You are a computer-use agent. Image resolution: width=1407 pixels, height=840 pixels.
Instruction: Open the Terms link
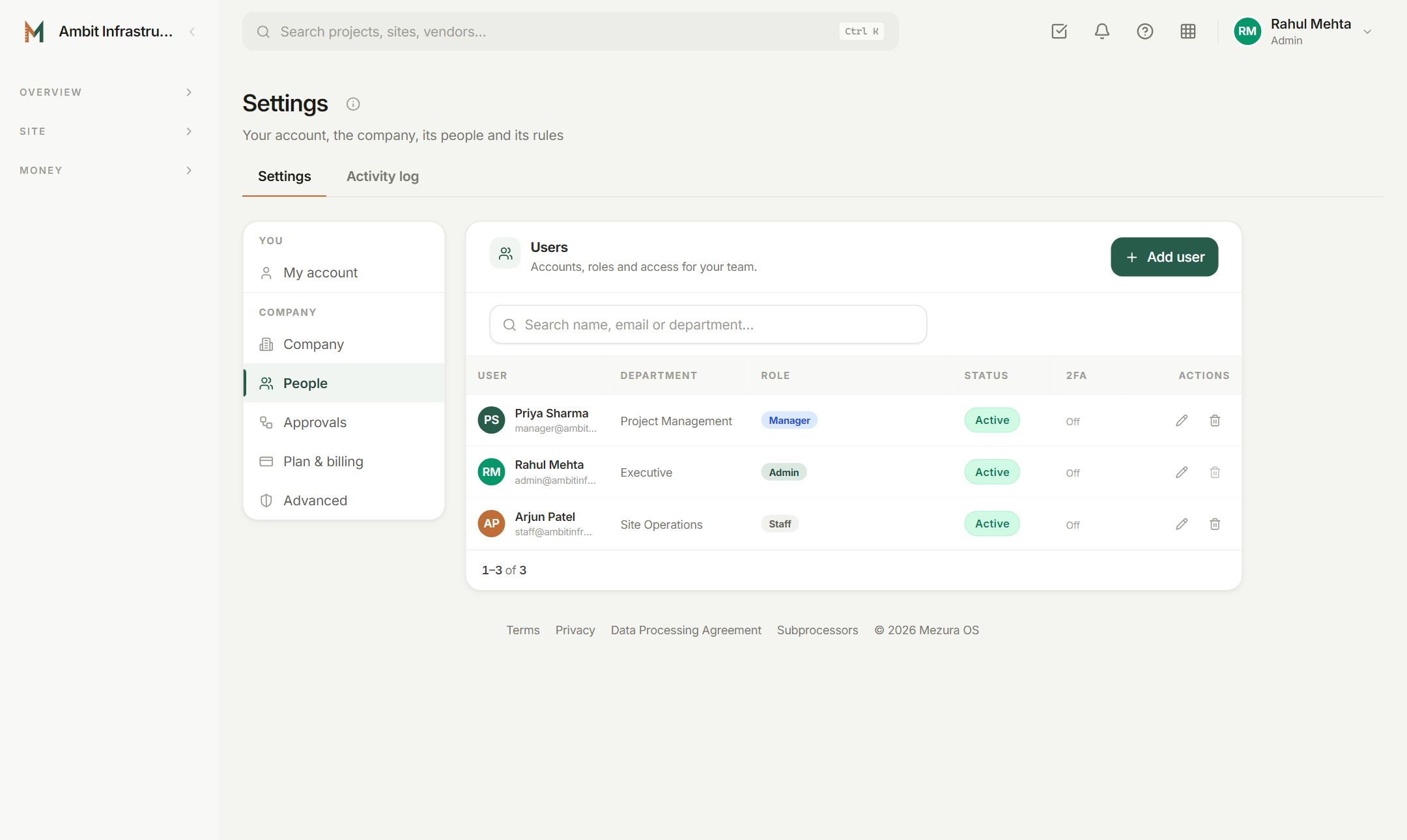click(x=523, y=630)
